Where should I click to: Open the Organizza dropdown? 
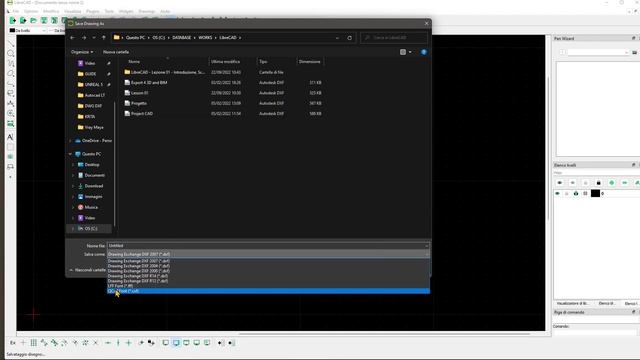pyautogui.click(x=82, y=52)
